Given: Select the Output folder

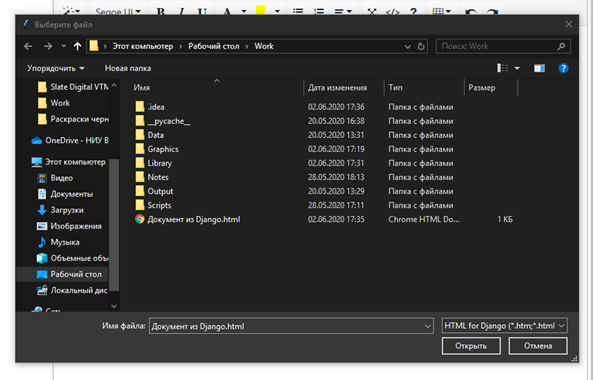Looking at the screenshot, I should pos(154,191).
